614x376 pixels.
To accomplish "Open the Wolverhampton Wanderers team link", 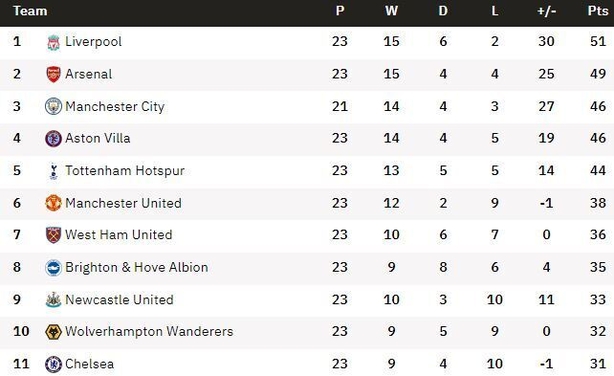I will click(x=149, y=331).
